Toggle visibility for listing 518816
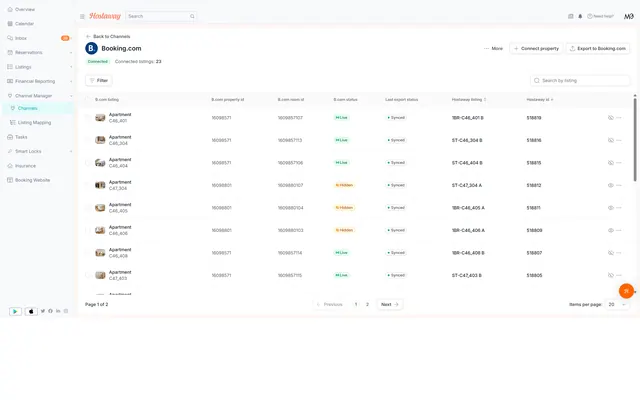This screenshot has width=640, height=400. click(611, 140)
